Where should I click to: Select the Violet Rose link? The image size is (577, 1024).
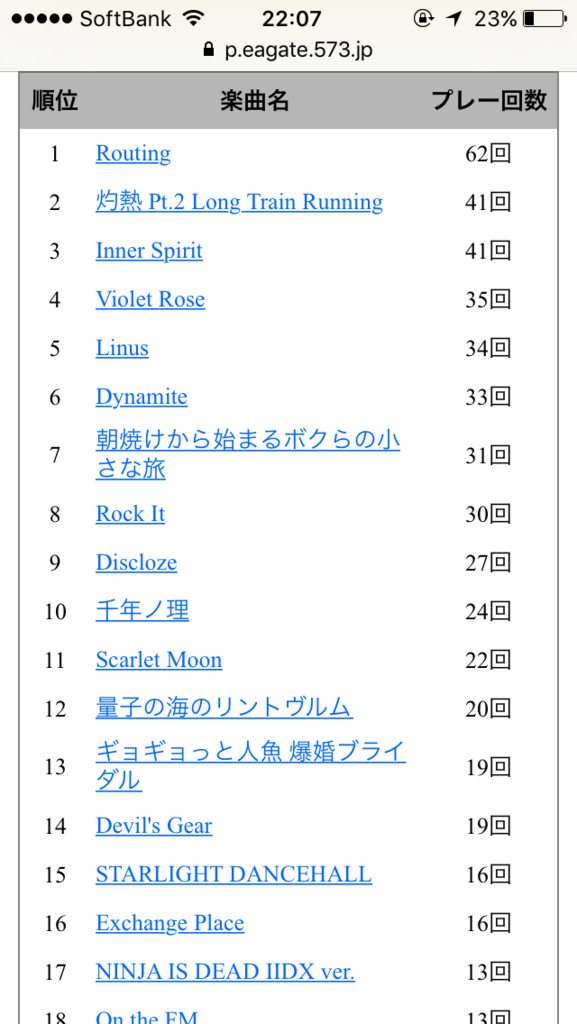tap(150, 299)
